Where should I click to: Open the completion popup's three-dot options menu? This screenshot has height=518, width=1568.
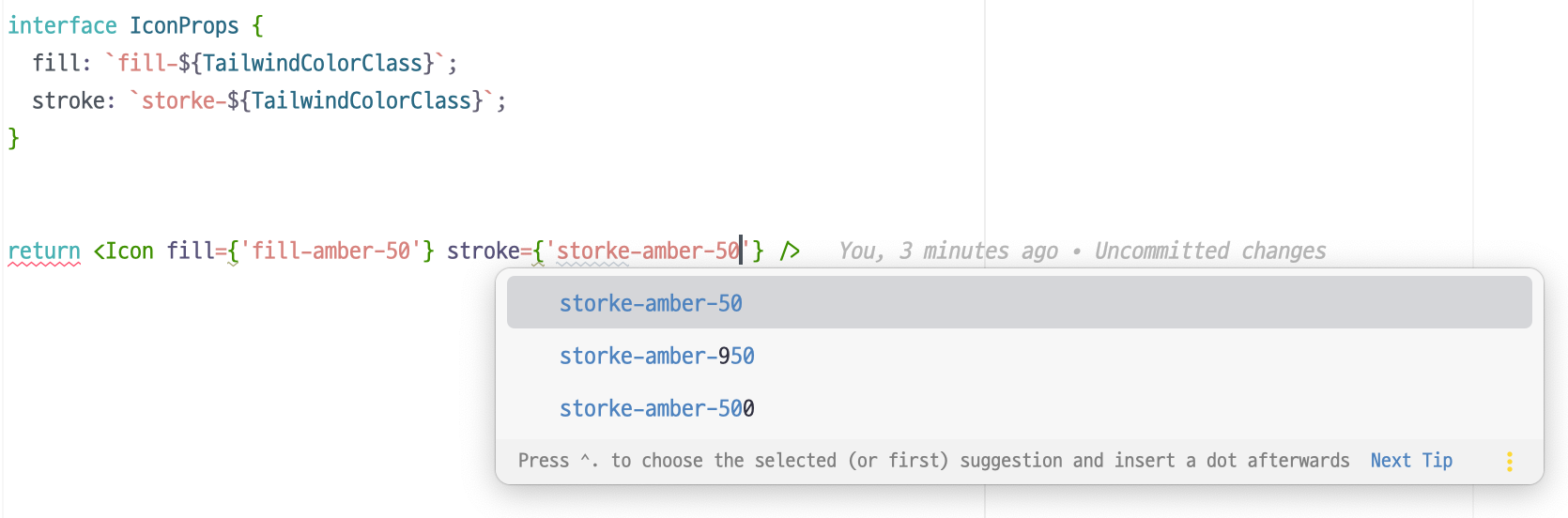(1509, 461)
